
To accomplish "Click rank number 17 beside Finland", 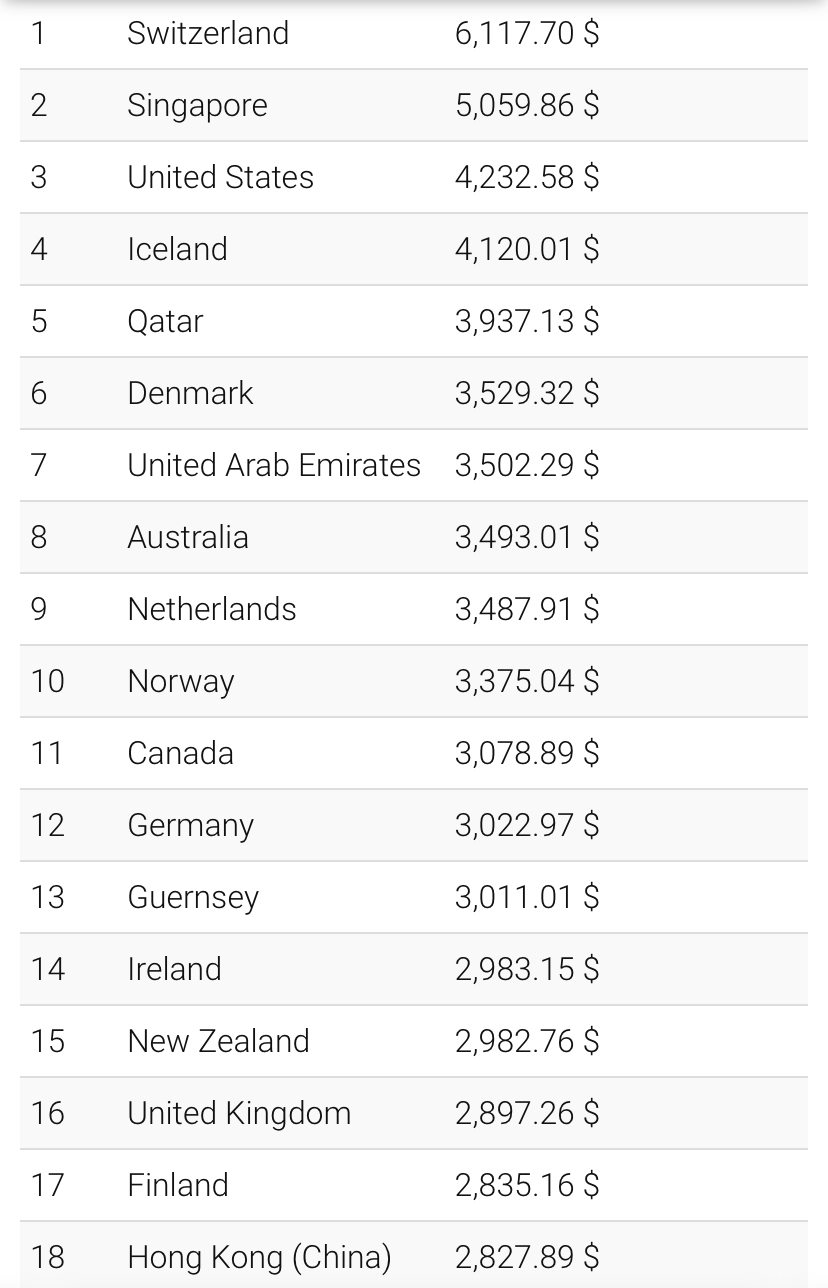I will 47,1185.
